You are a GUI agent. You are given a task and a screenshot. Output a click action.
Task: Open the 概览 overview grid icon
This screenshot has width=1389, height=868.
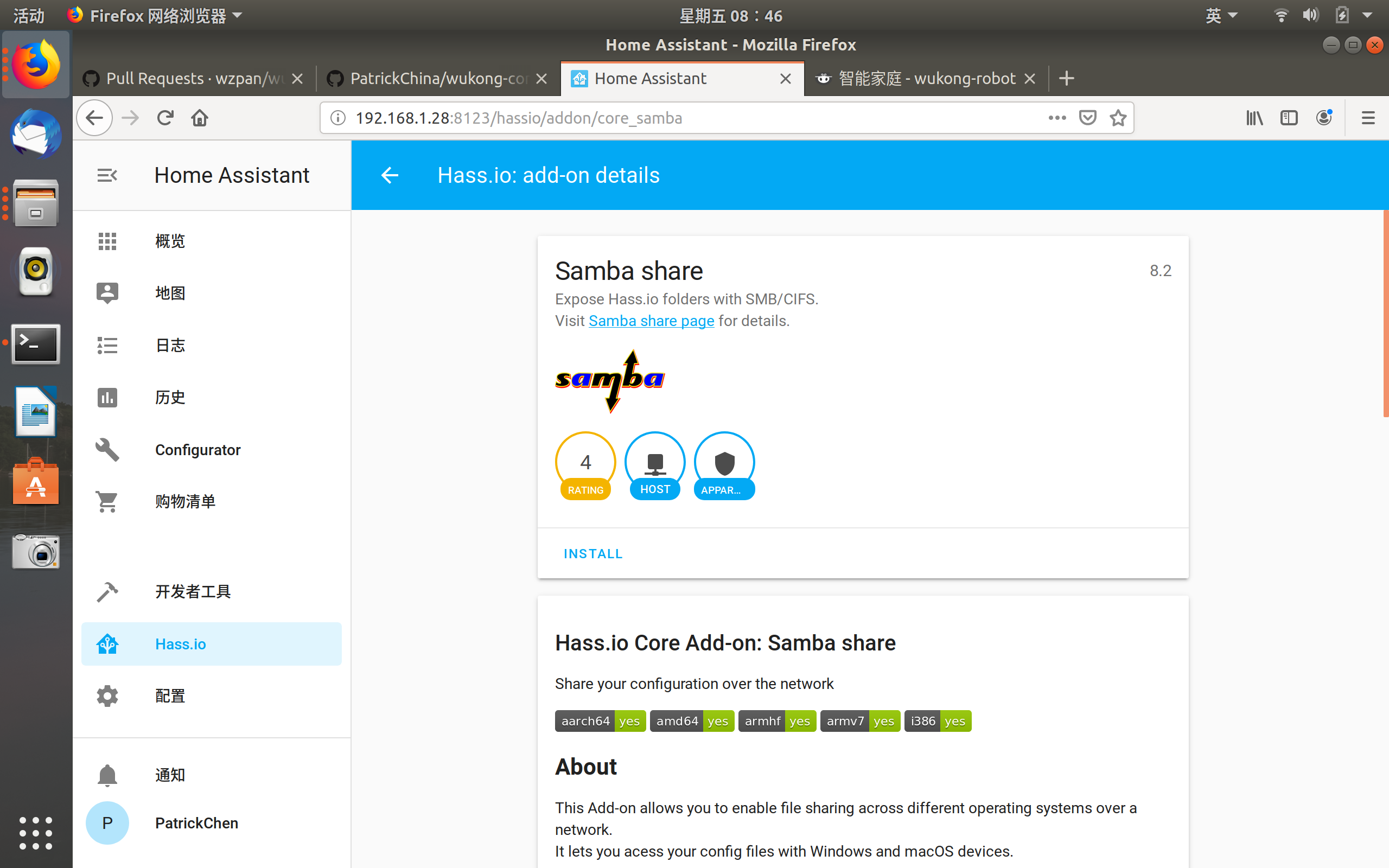107,241
